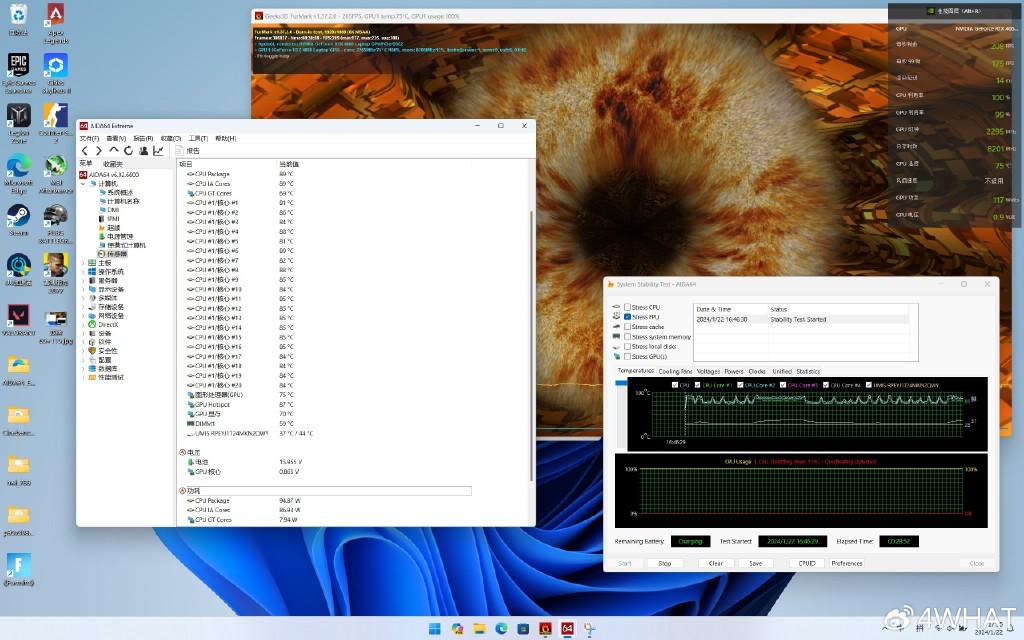Uncheck the Stress FPU checkbox
Screen dimensions: 1024x640
[627, 317]
